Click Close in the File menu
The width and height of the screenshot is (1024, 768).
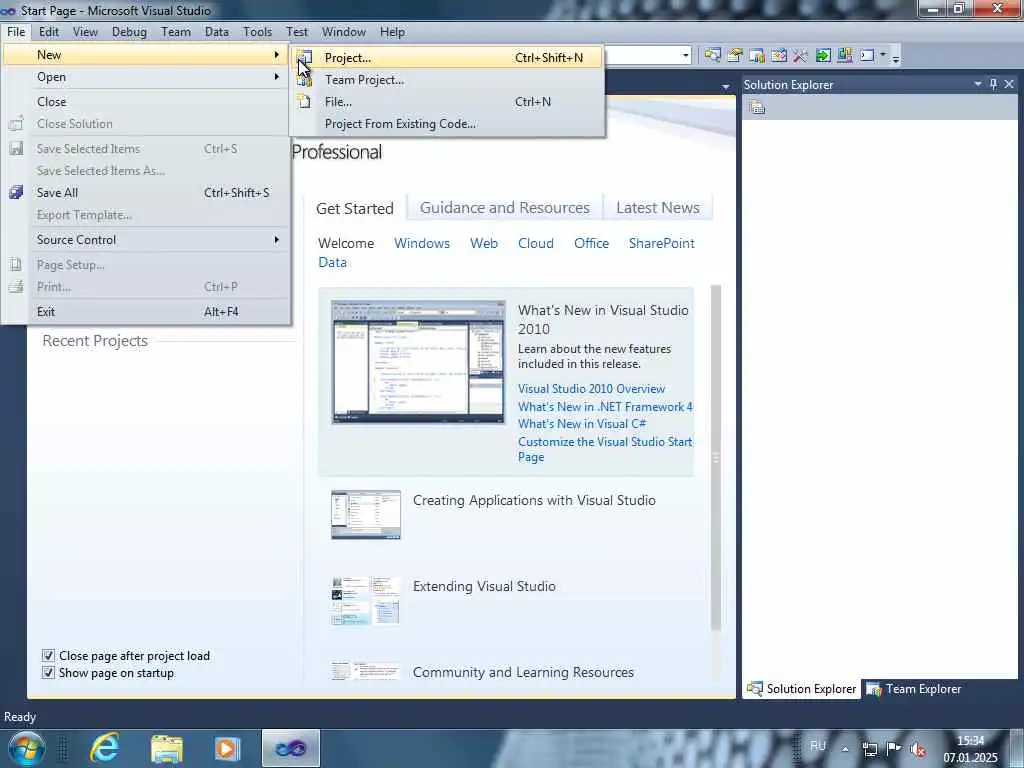[146, 102]
